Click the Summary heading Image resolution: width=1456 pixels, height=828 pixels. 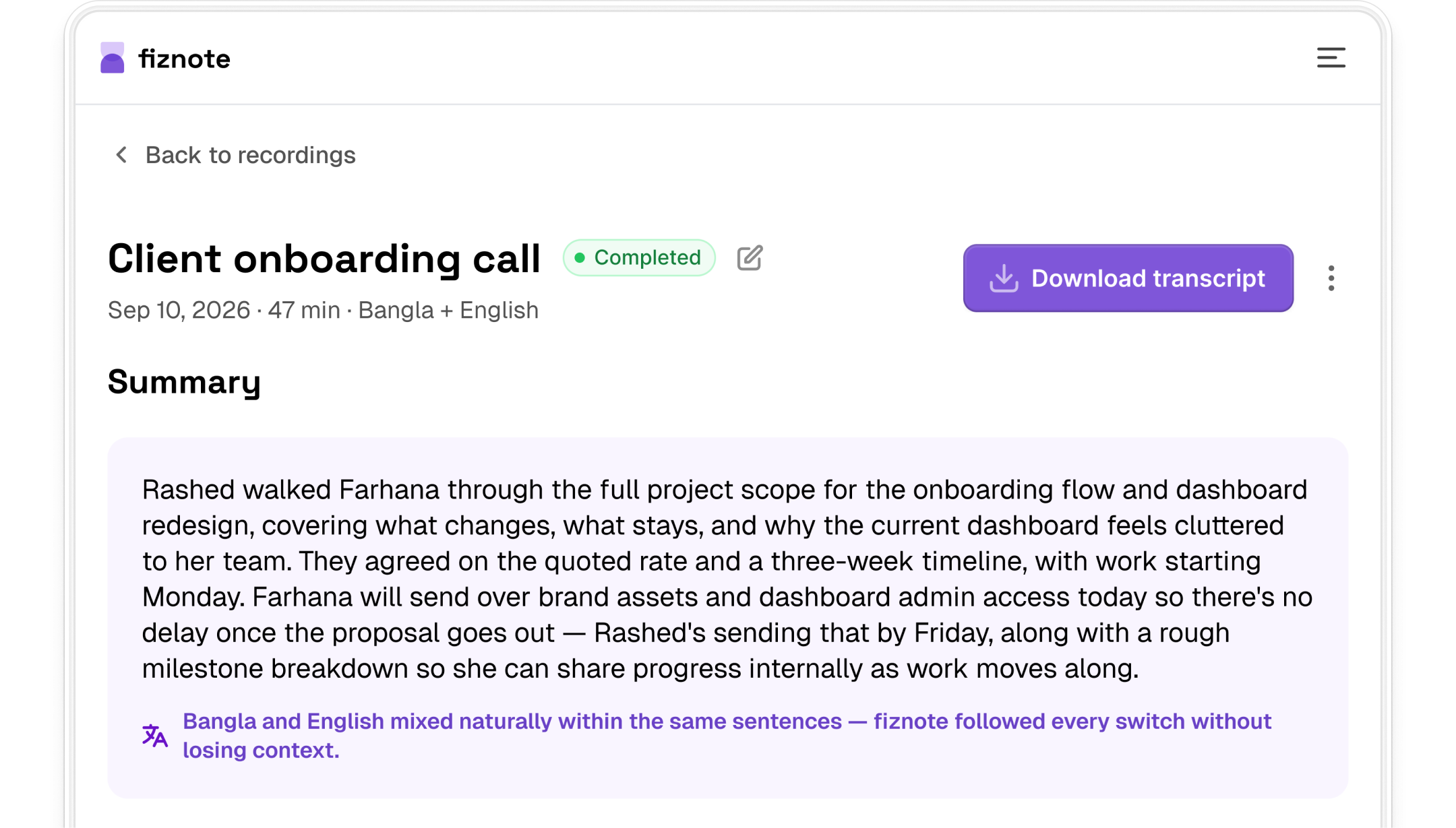184,382
